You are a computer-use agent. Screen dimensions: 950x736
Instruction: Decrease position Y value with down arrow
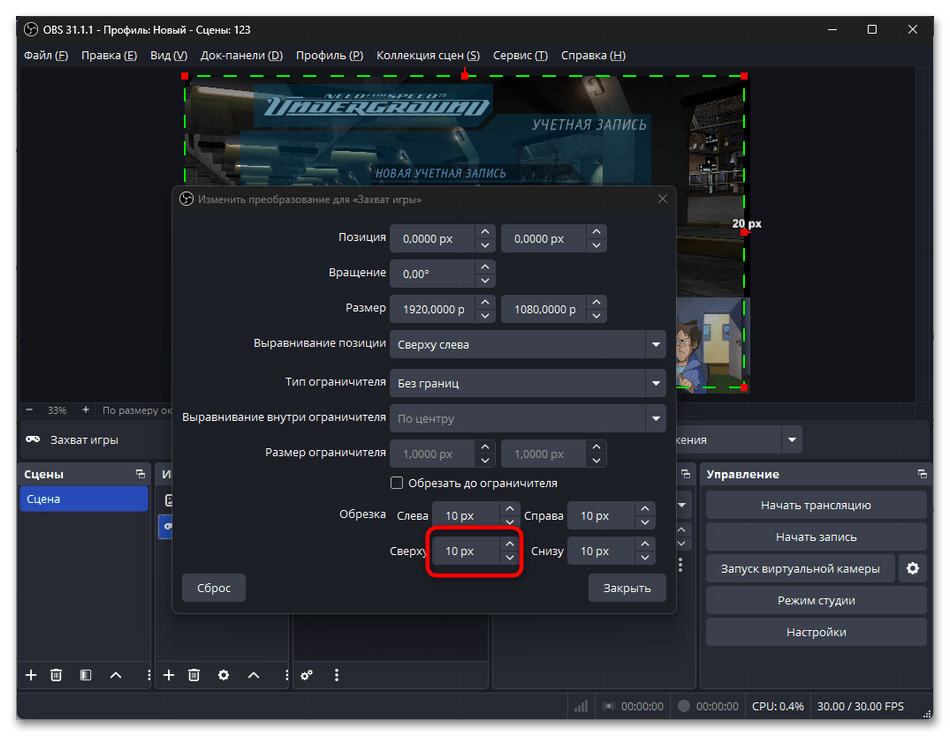[x=596, y=245]
